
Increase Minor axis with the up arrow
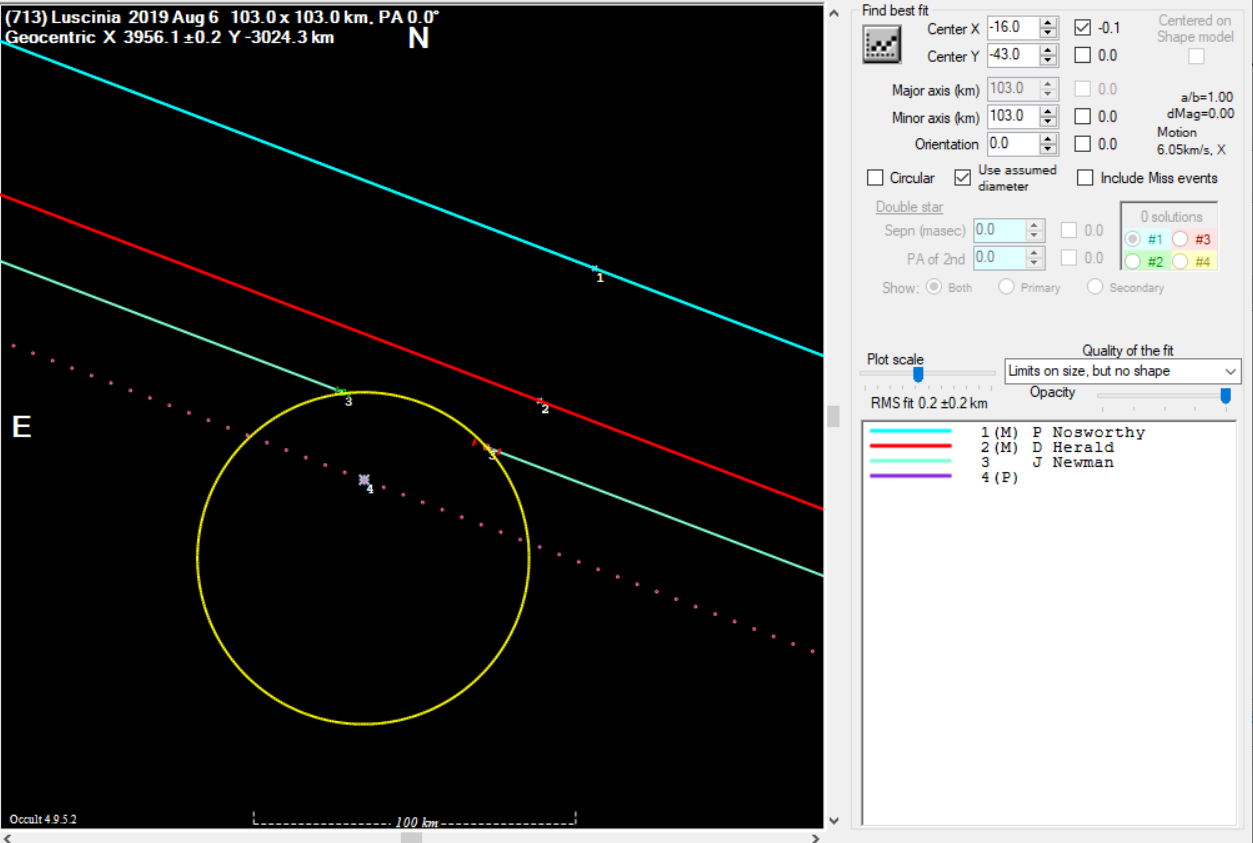click(x=1048, y=111)
